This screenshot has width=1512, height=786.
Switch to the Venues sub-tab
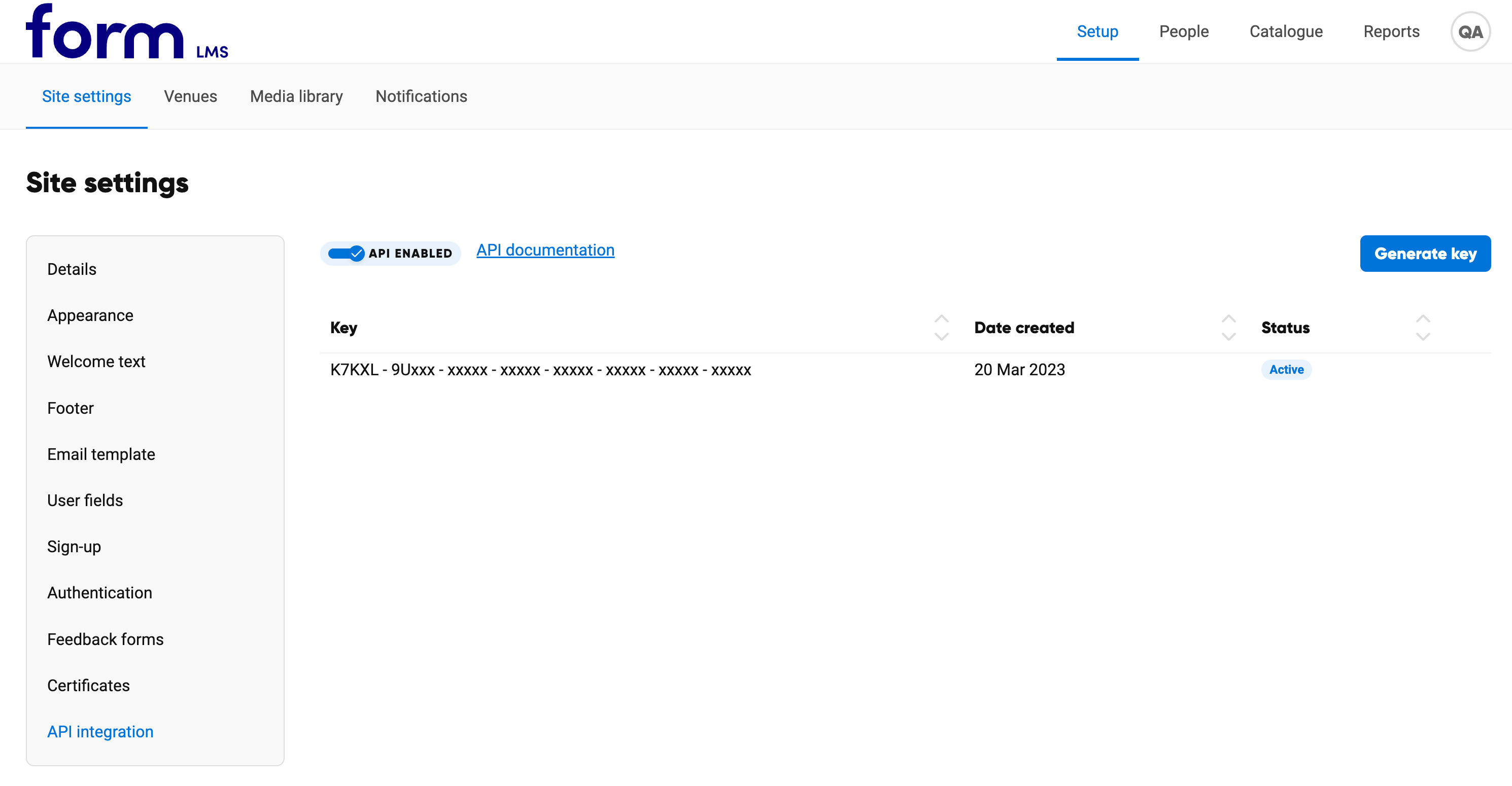click(x=190, y=96)
